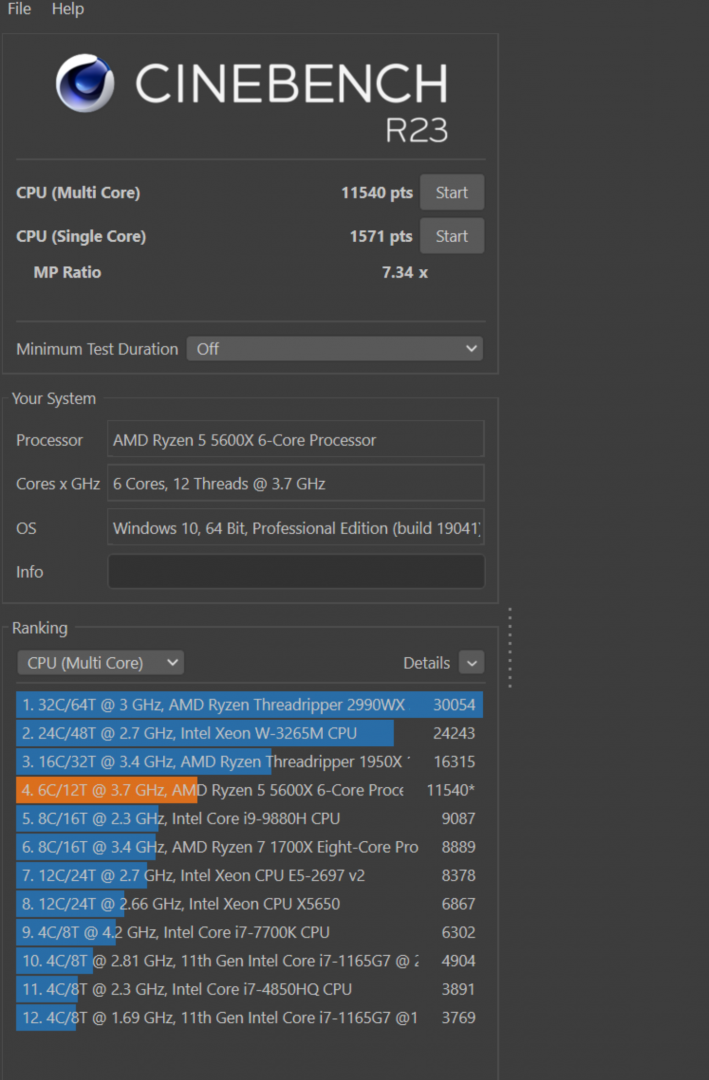Start the CPU Multi Core test
This screenshot has height=1080, width=709.
[452, 192]
